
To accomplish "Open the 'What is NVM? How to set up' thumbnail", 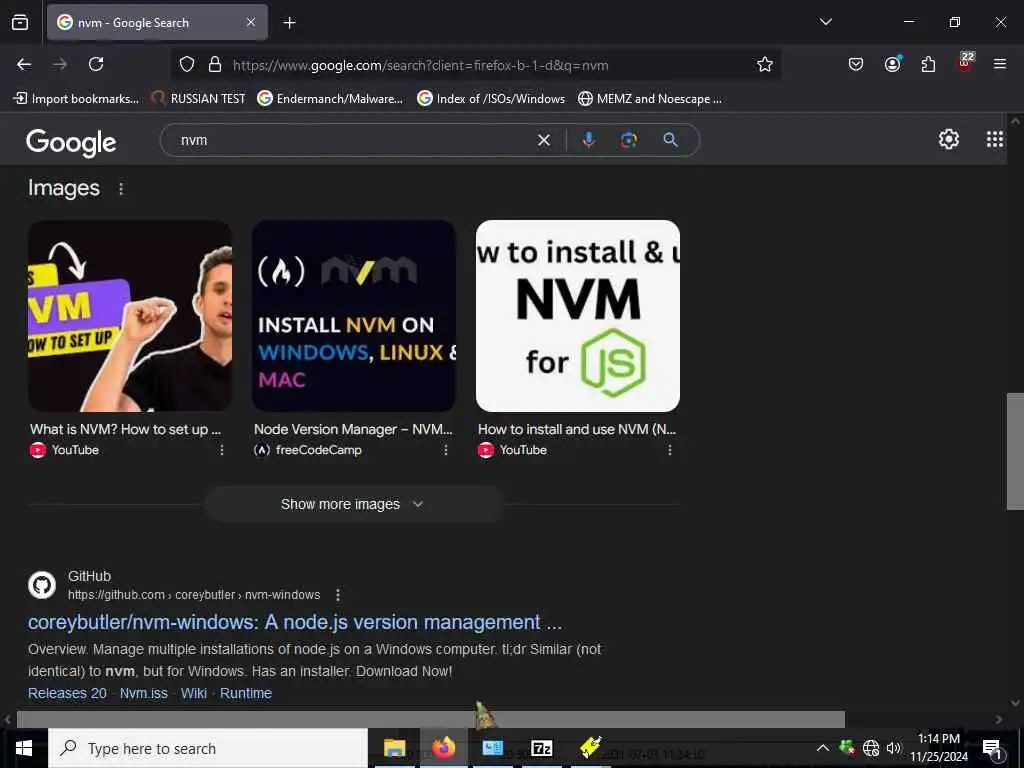I will click(x=130, y=315).
